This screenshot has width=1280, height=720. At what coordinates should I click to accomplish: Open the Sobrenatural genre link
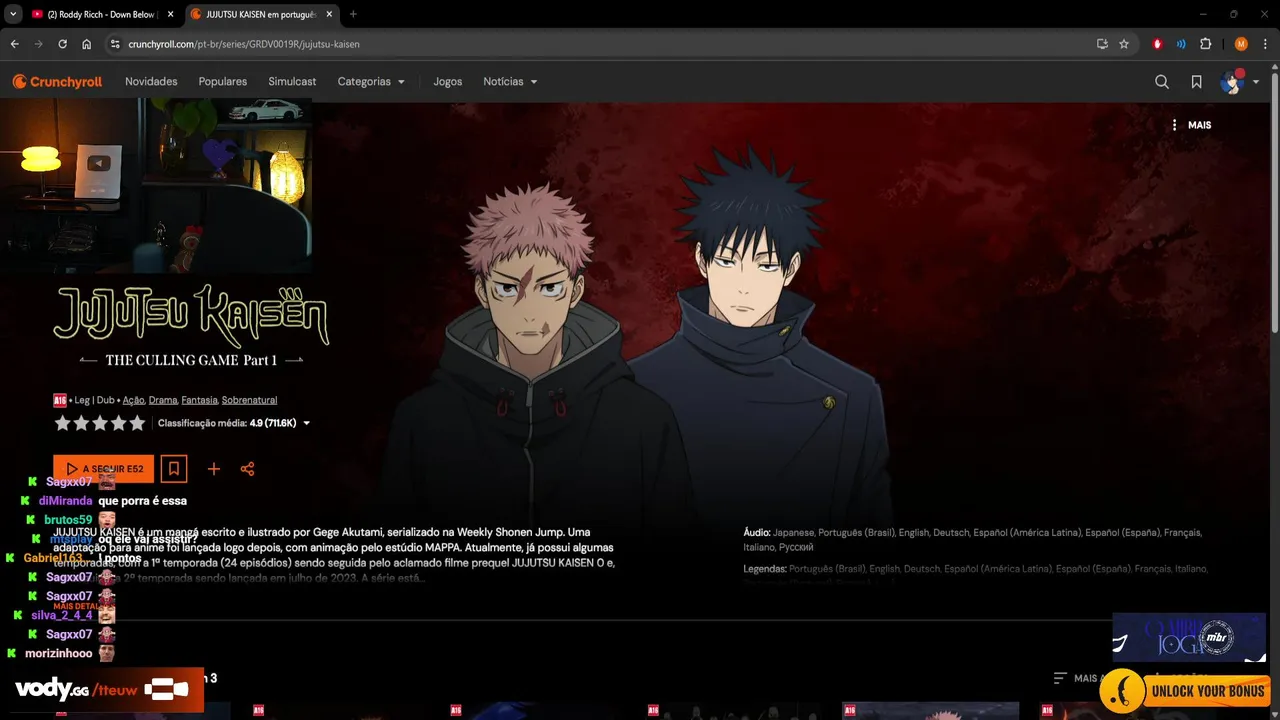(x=249, y=400)
